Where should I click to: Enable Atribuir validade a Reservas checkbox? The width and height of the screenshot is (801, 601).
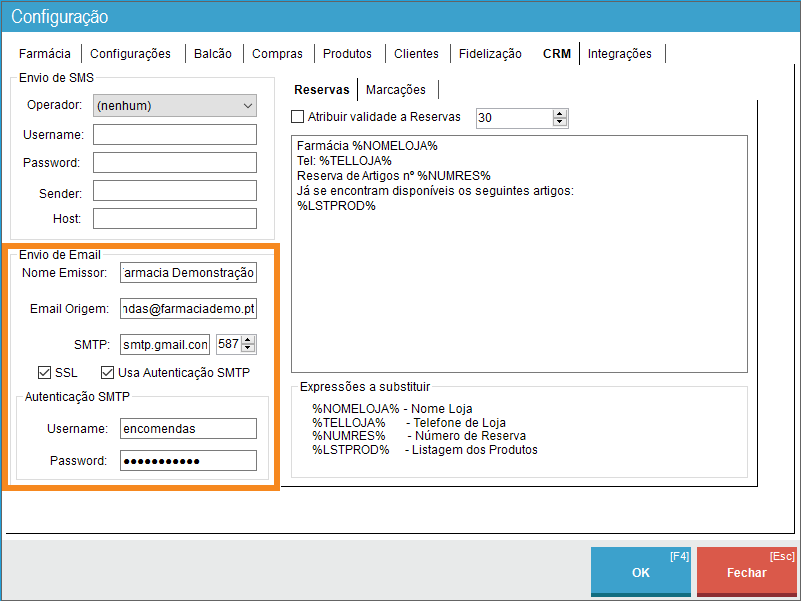point(297,117)
